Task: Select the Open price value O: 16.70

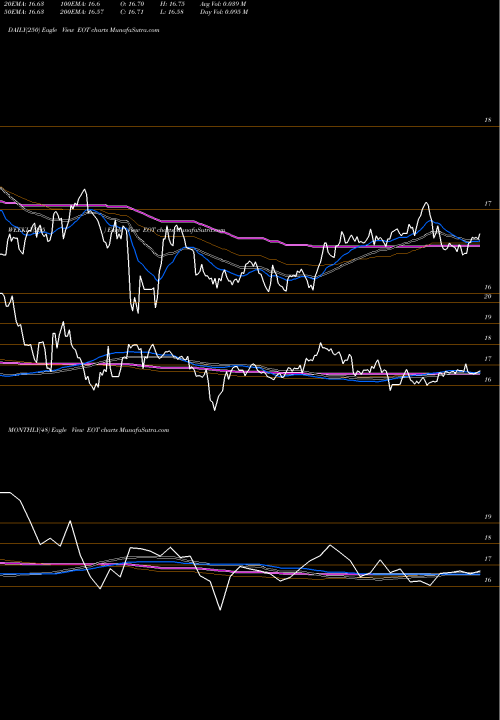Action: click(x=132, y=4)
